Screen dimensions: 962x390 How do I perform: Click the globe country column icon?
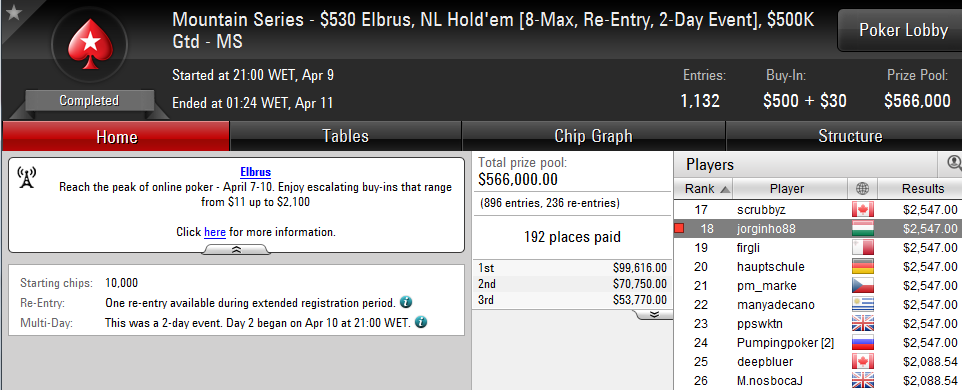[862, 188]
